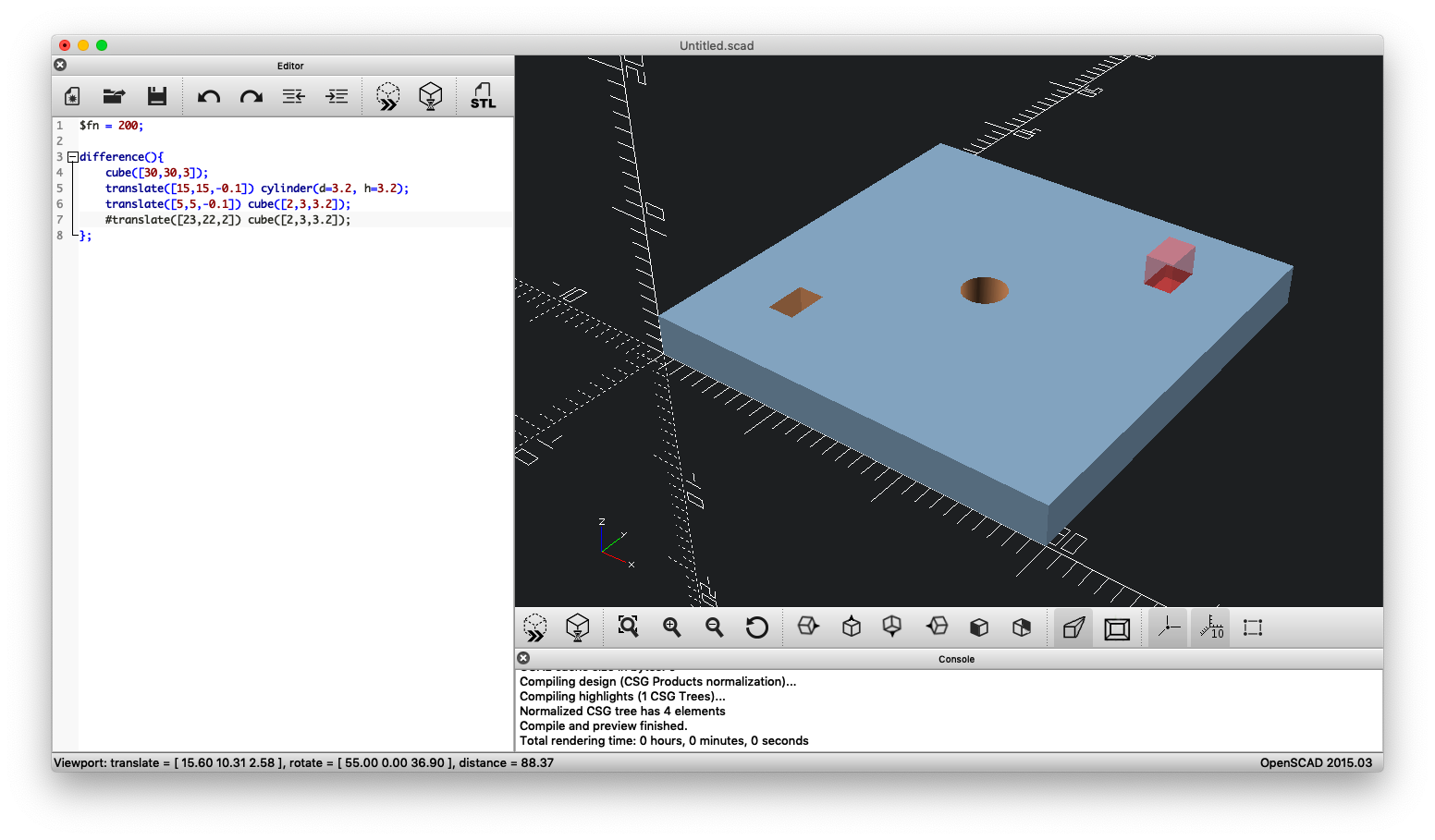Reset the 3D view
Image resolution: width=1435 pixels, height=840 pixels.
pyautogui.click(x=757, y=627)
